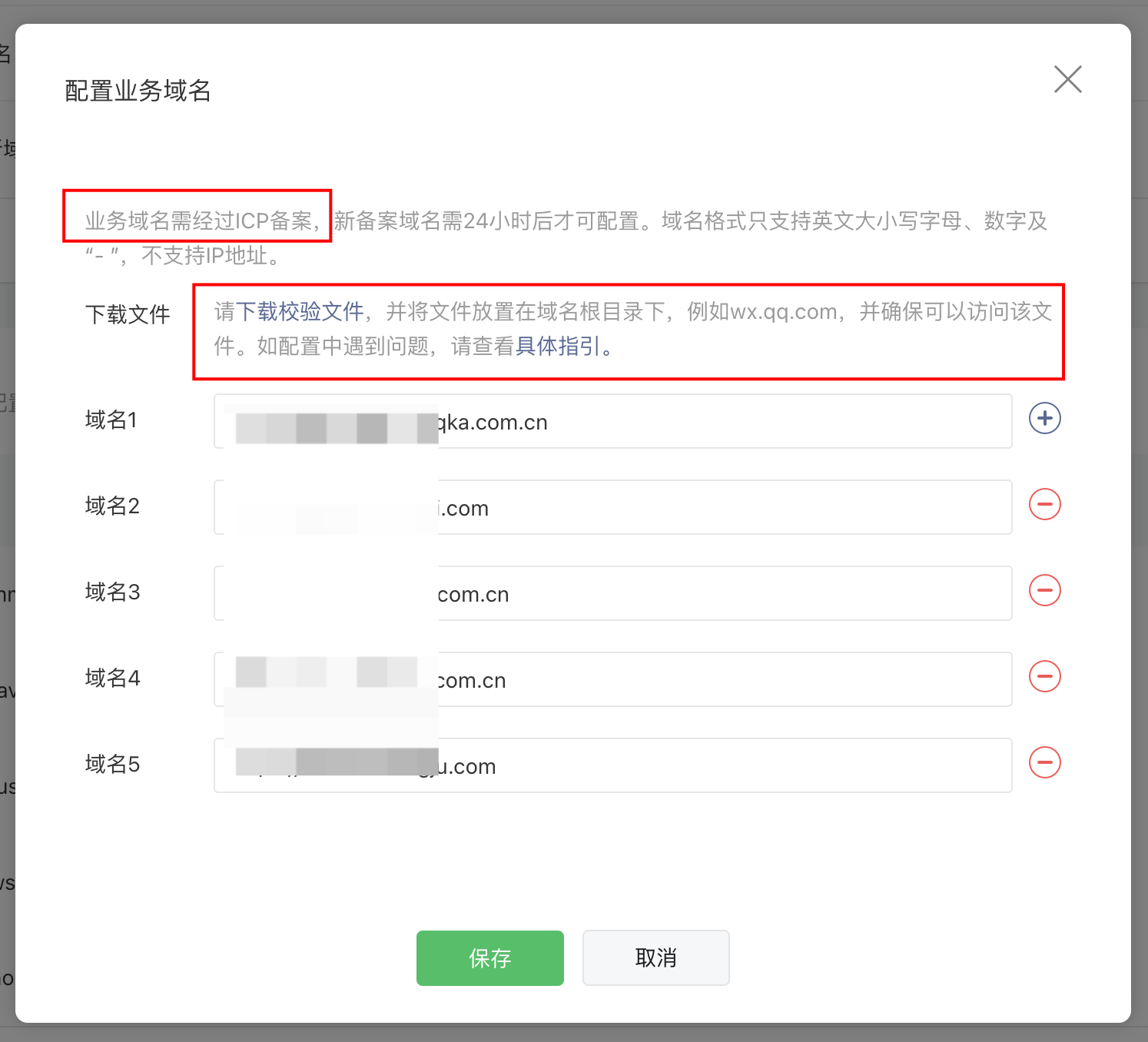
Task: Click the minus icon next to 域名4
Action: coord(1044,677)
